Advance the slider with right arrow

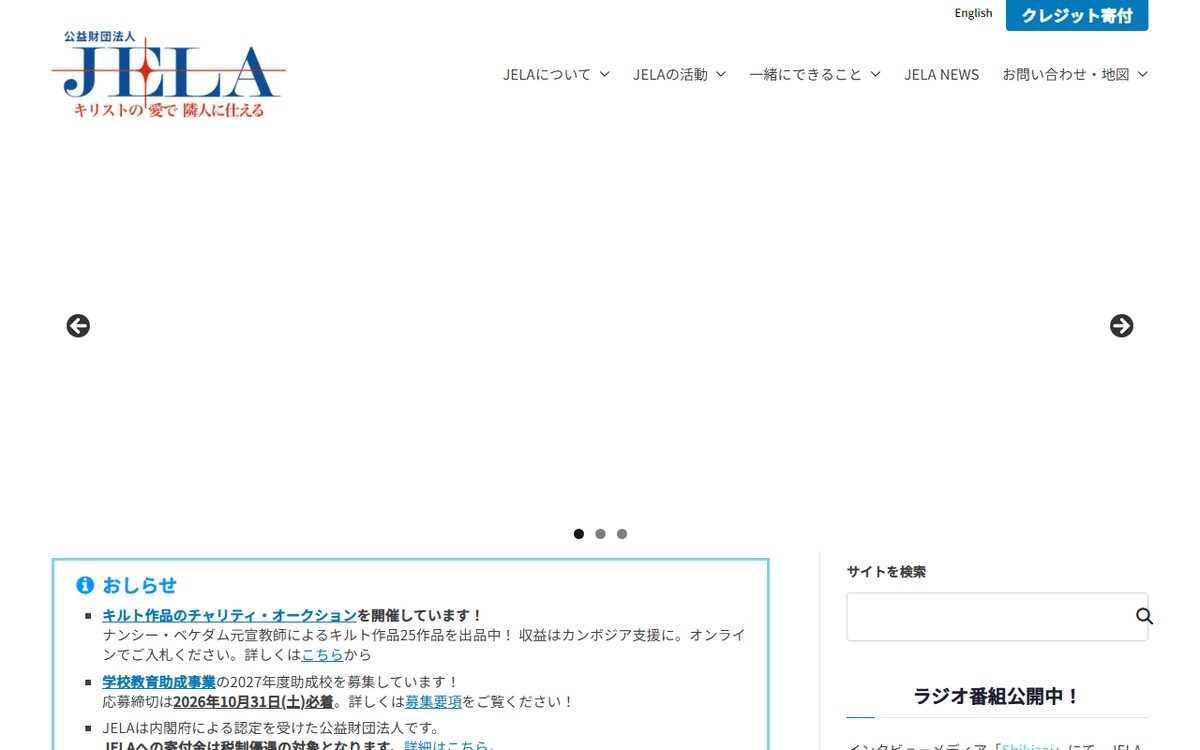click(1122, 326)
